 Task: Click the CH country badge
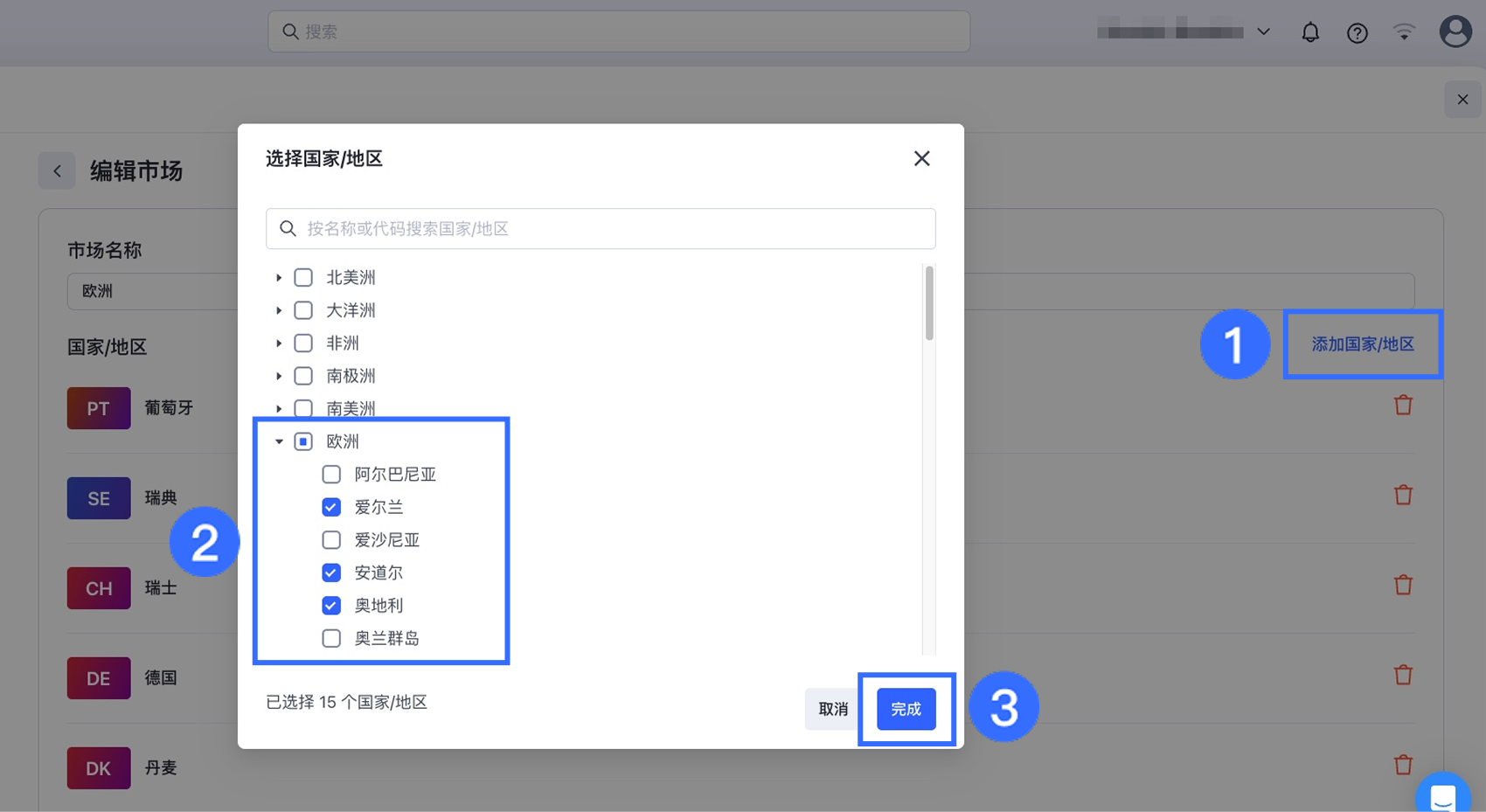(x=99, y=588)
